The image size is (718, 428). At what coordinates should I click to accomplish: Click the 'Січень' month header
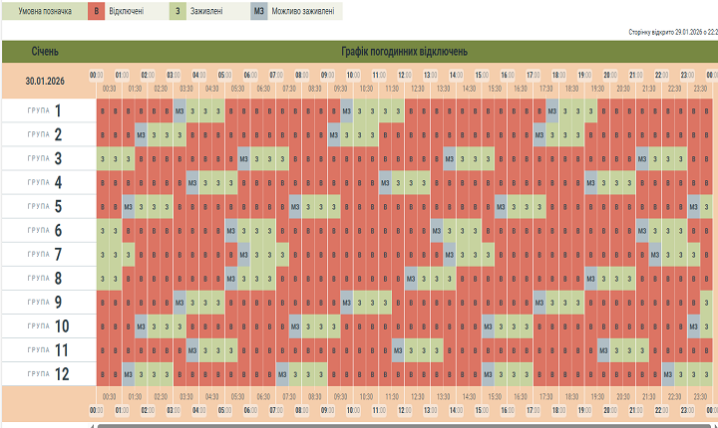point(50,52)
